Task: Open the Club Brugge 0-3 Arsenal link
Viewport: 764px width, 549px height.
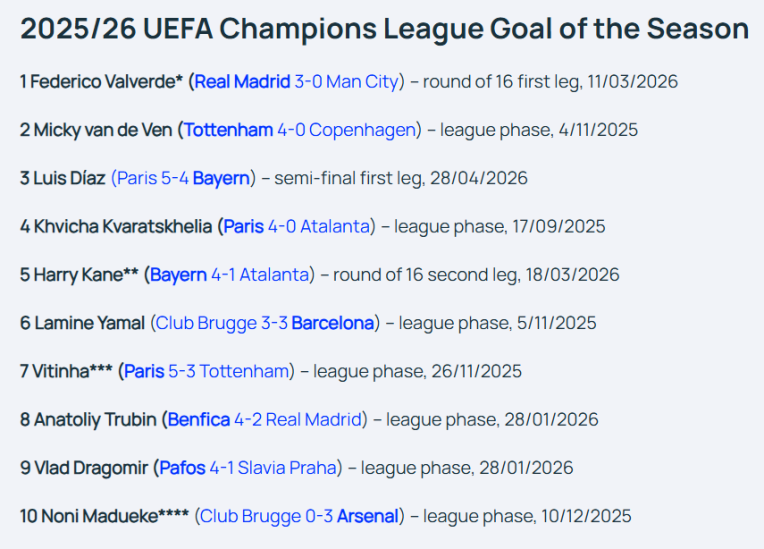Action: (x=299, y=516)
